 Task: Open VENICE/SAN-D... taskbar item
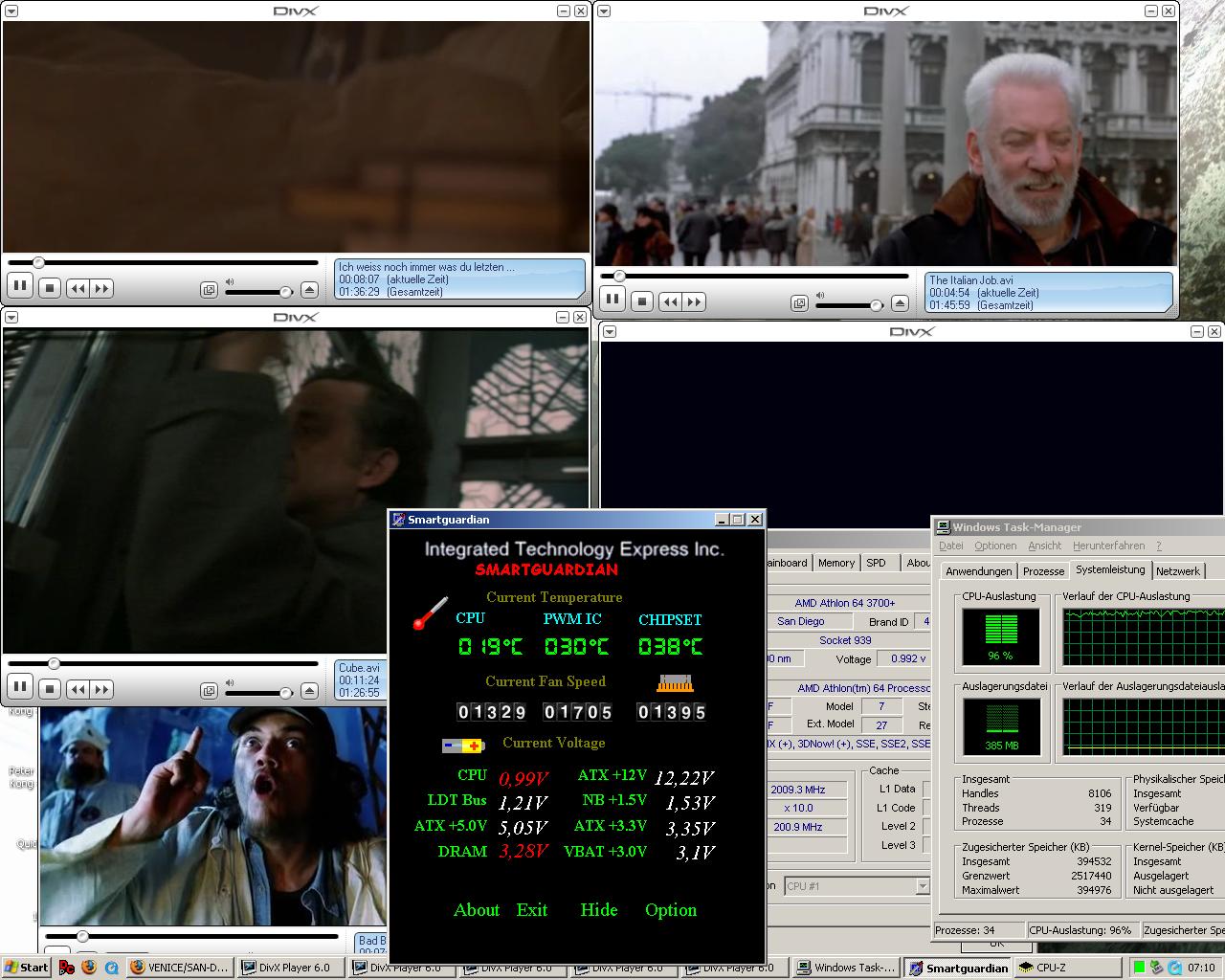(x=179, y=968)
